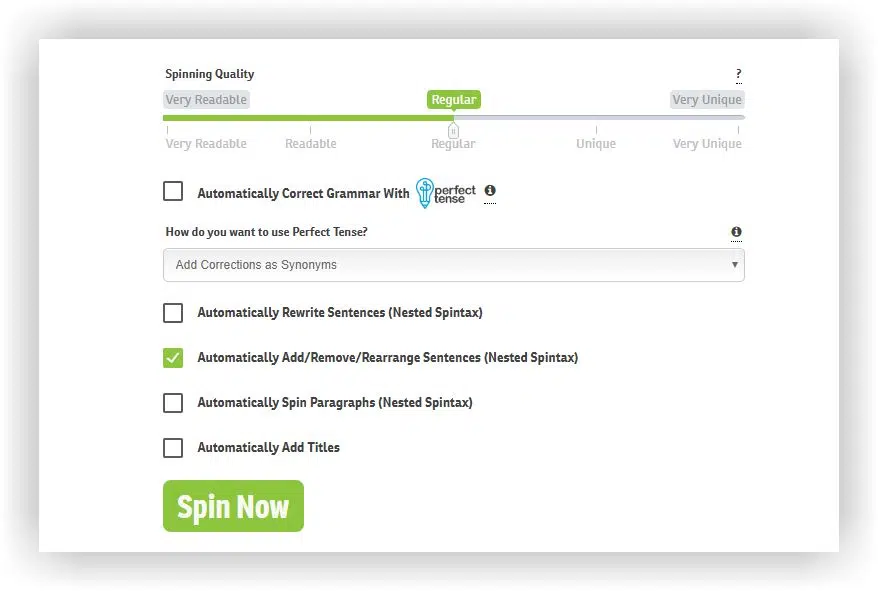Uncheck Automatically Add/Remove/Rearrange Sentences
The width and height of the screenshot is (878, 591).
(173, 357)
